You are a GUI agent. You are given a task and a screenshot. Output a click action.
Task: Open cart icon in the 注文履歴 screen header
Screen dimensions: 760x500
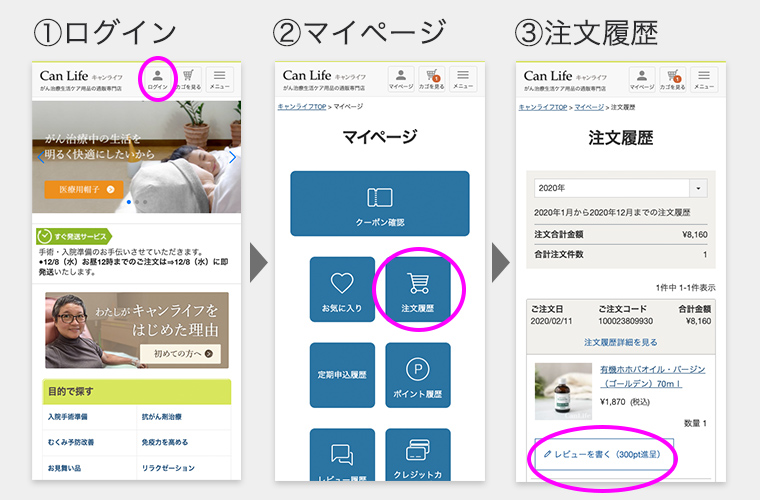point(672,79)
